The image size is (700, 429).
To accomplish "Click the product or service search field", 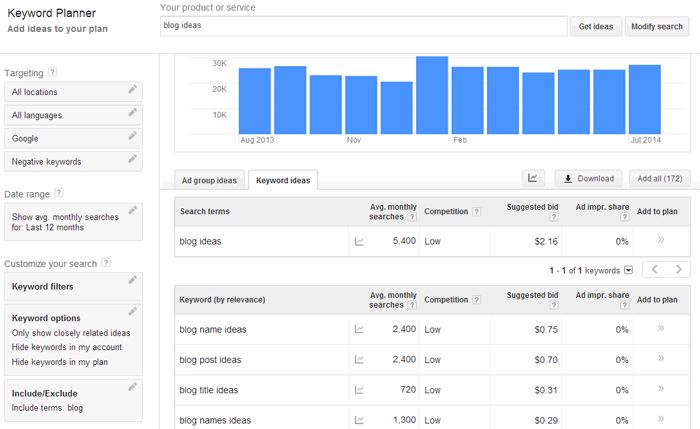I will coord(363,26).
